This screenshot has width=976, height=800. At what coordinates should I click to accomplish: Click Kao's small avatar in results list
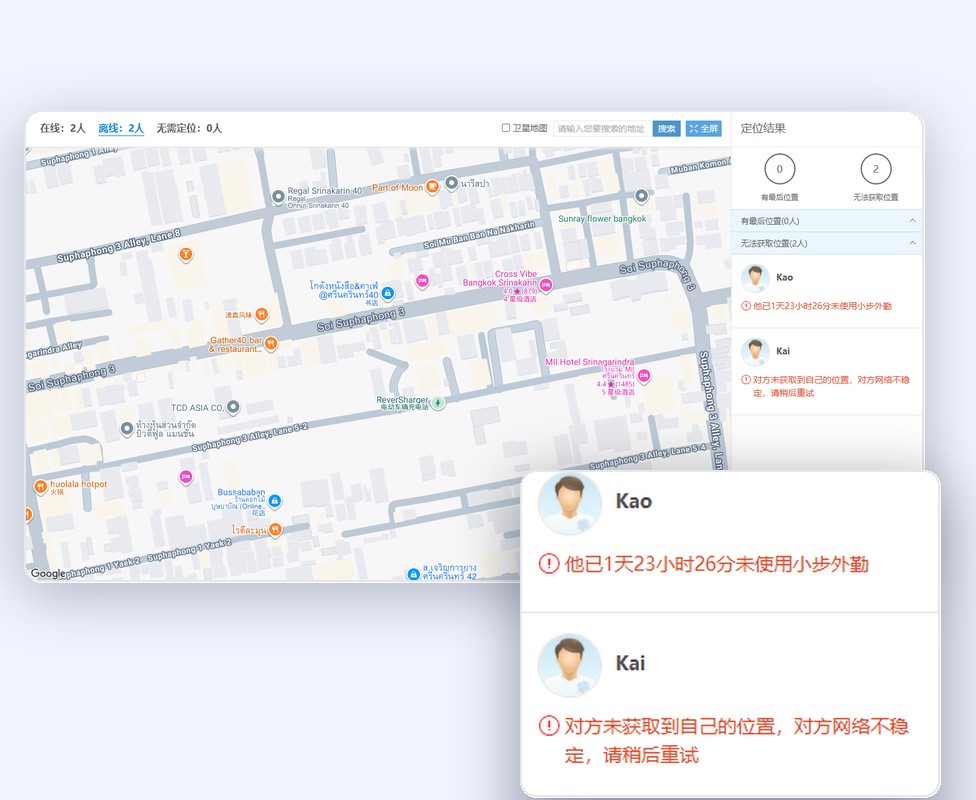point(755,278)
